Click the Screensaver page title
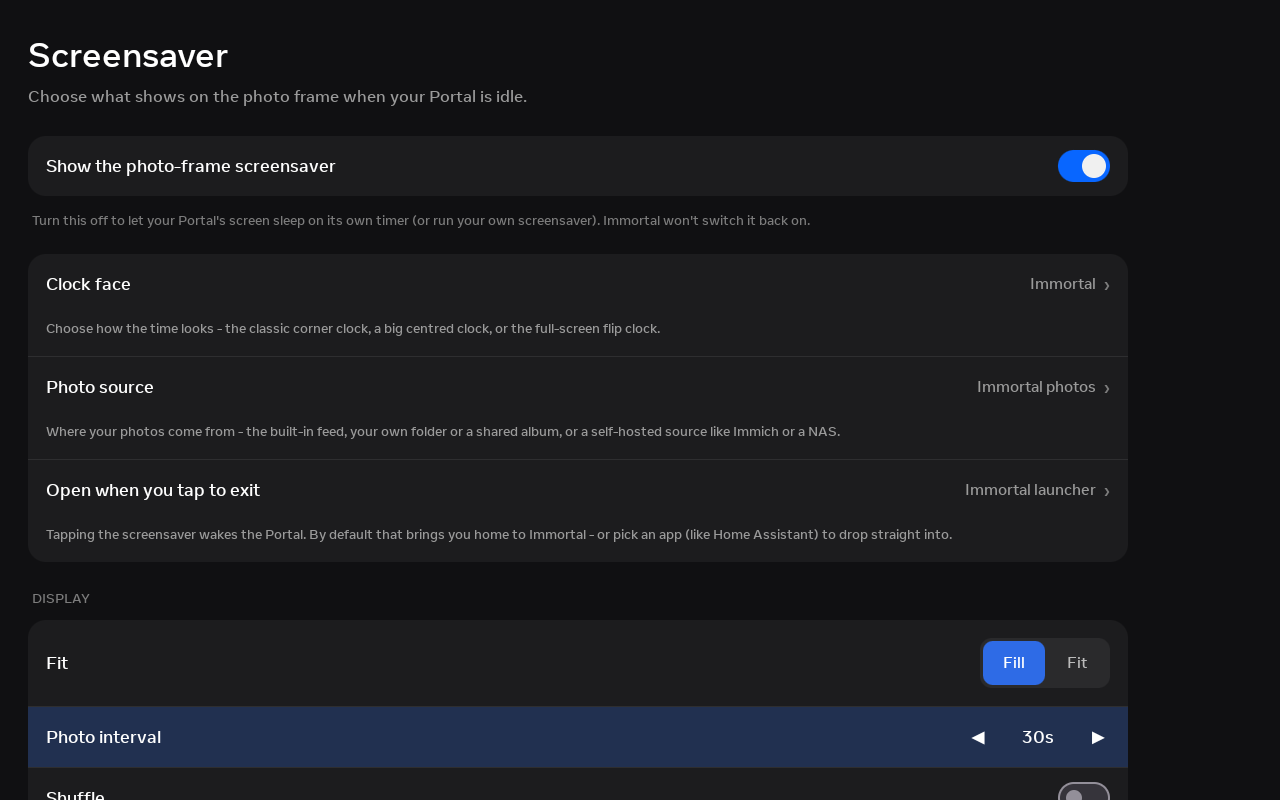Screen dimensions: 1280x800 128,56
